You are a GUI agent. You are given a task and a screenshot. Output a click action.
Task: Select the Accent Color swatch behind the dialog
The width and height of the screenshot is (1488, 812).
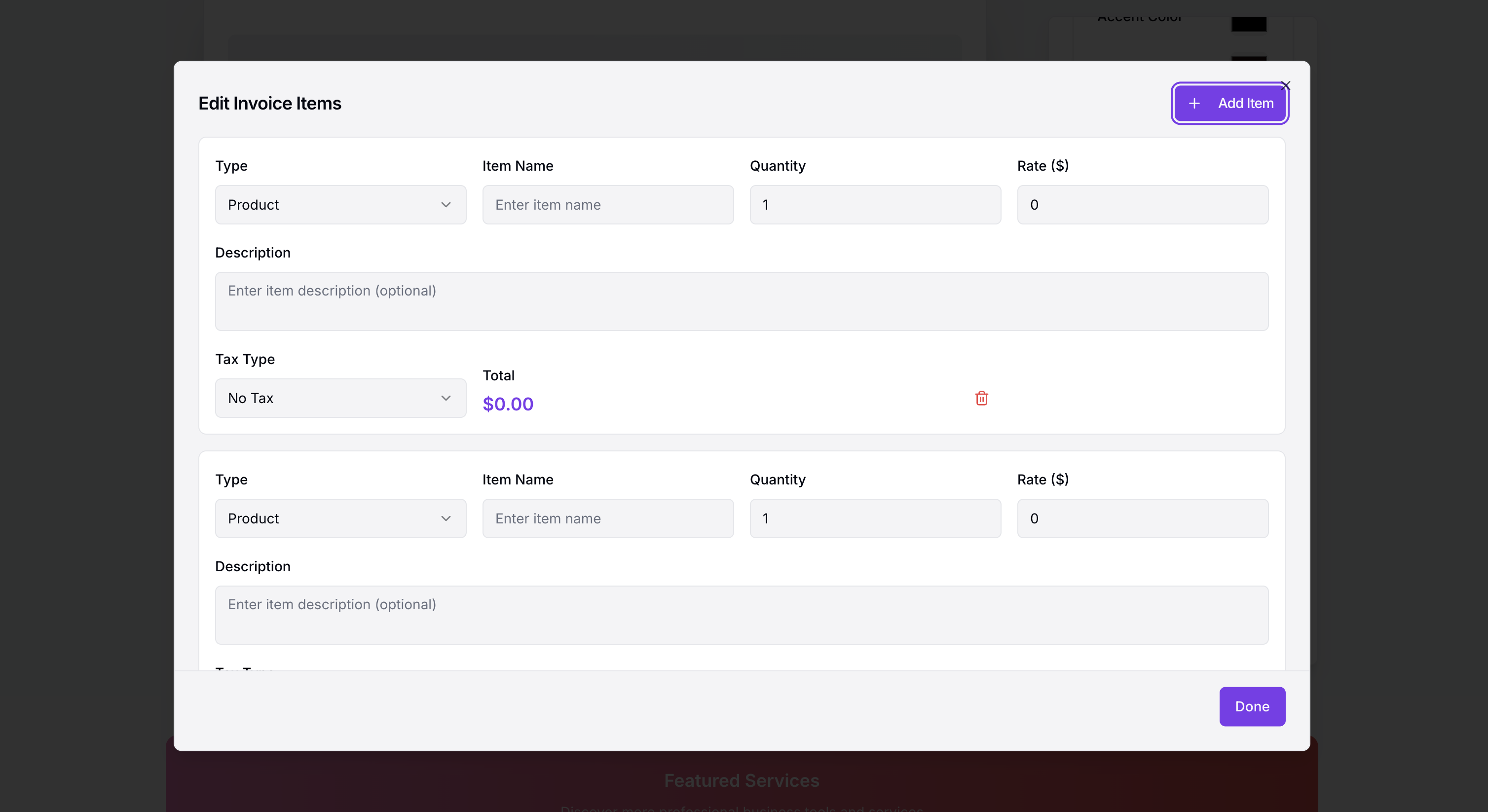pos(1248,24)
